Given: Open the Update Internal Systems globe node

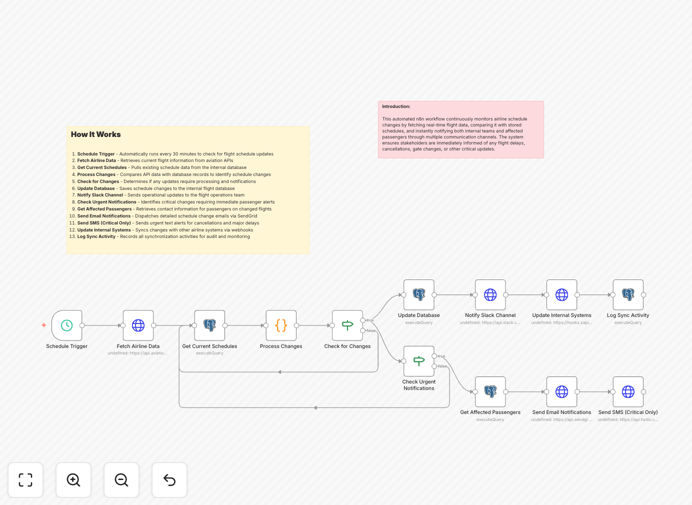Looking at the screenshot, I should (561, 294).
